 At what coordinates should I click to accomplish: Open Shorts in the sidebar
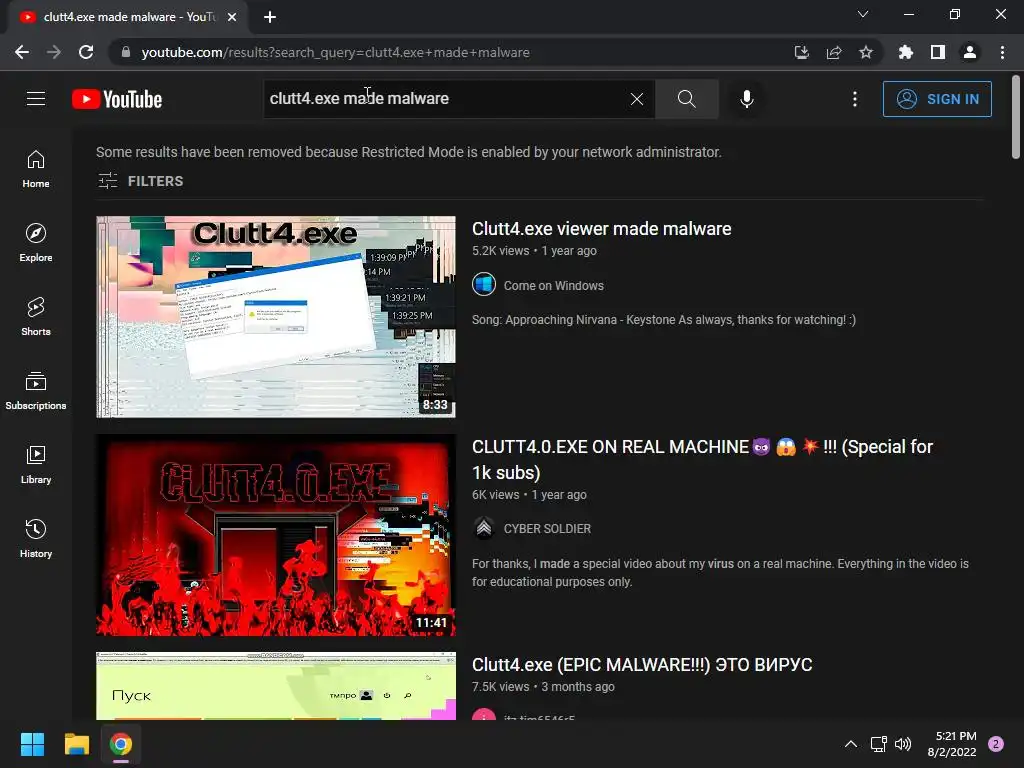click(x=36, y=317)
